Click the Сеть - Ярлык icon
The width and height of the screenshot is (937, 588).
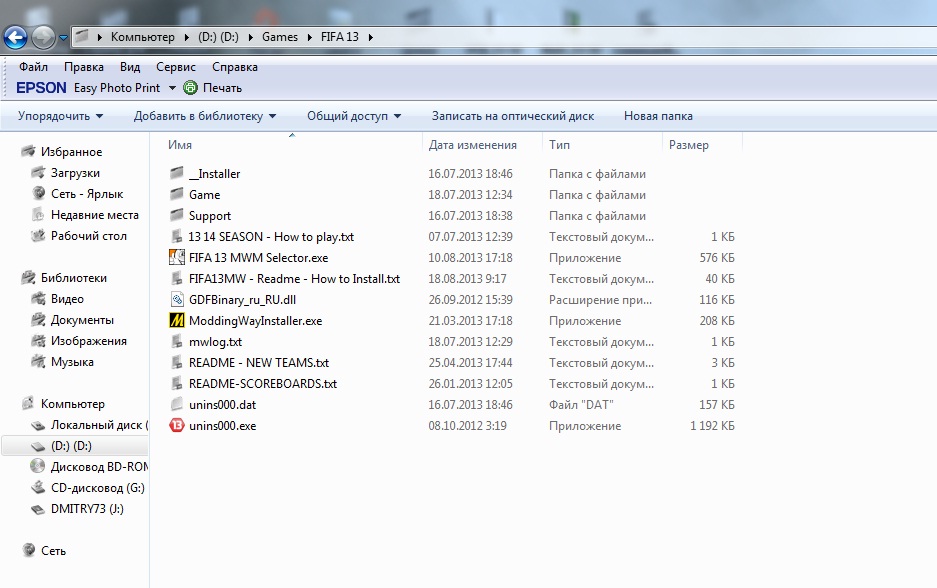click(38, 193)
